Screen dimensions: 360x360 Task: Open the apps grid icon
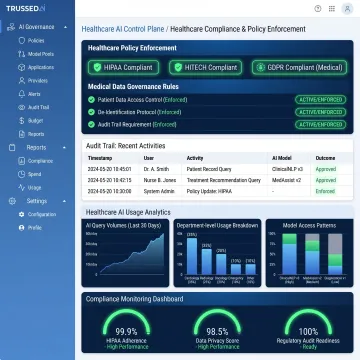pyautogui.click(x=332, y=9)
